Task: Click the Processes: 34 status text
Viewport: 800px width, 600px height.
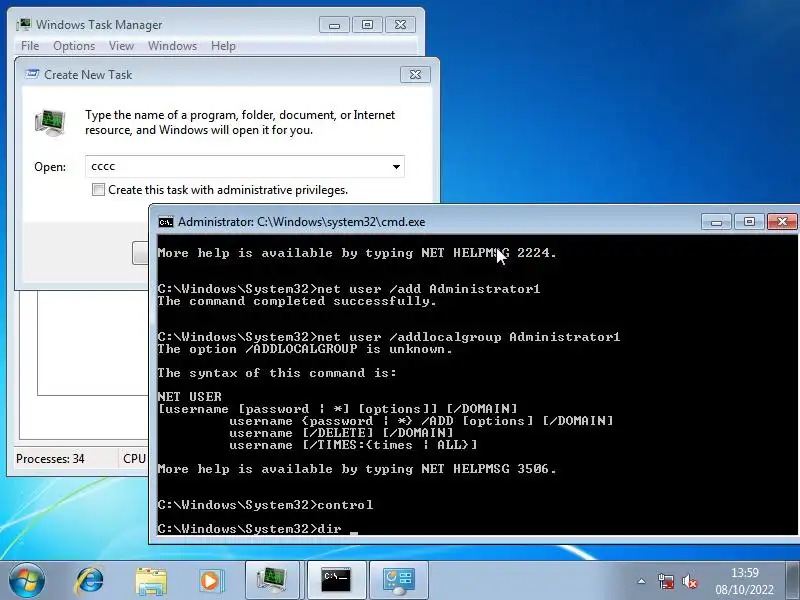Action: [50, 459]
